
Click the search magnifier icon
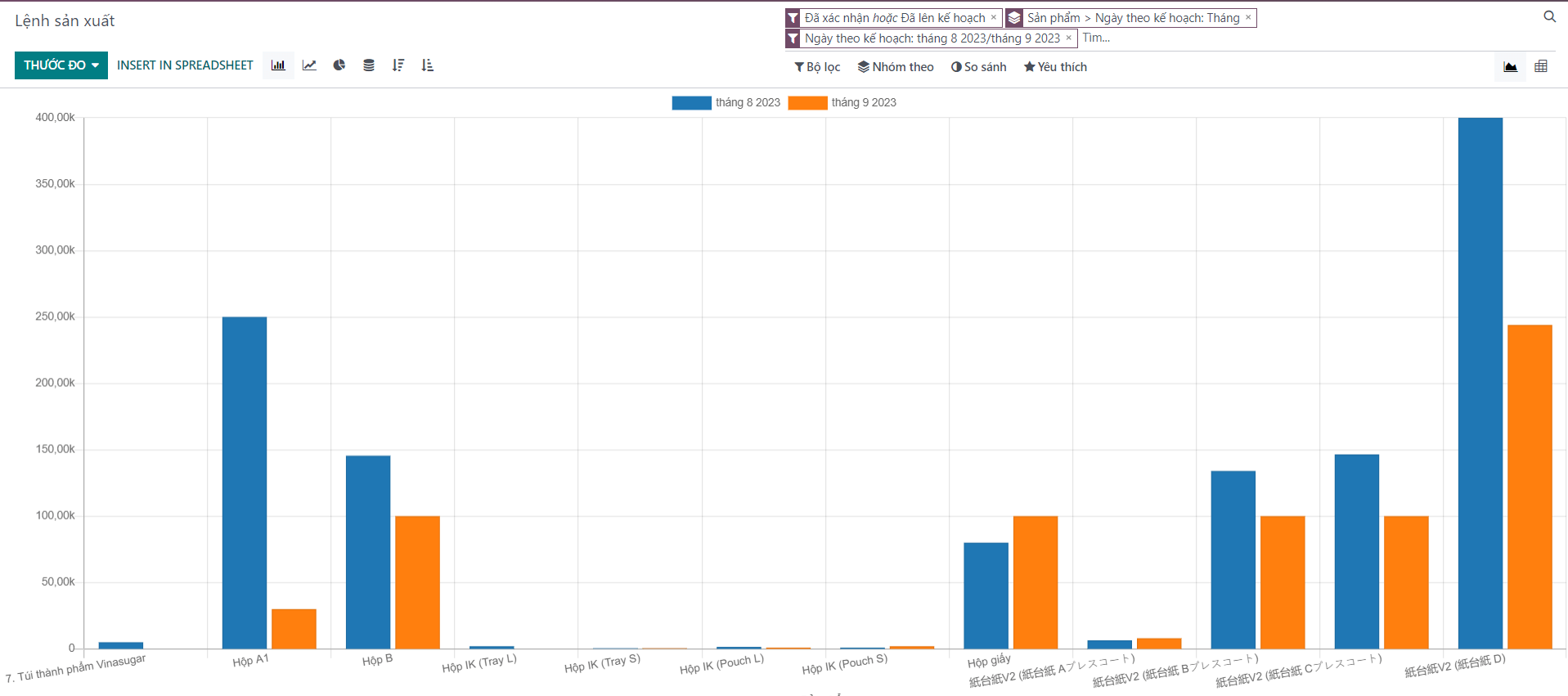point(1549,17)
